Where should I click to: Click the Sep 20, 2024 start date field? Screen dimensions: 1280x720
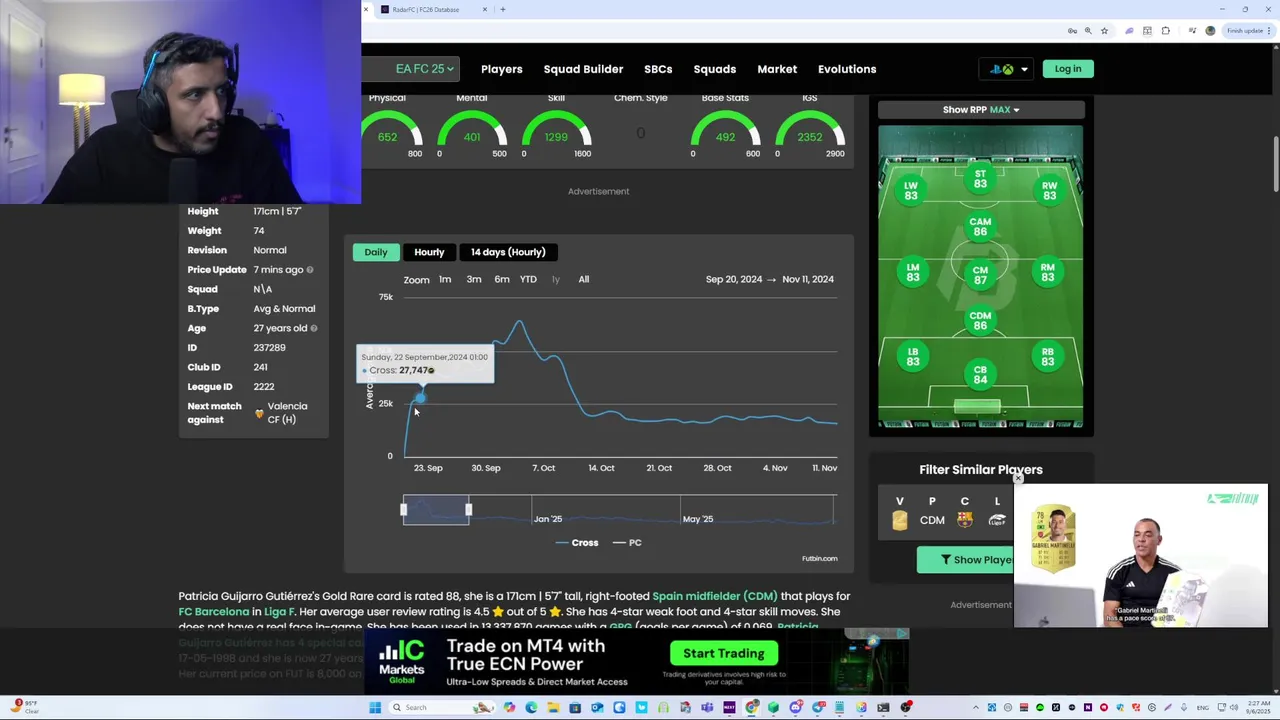(x=734, y=279)
